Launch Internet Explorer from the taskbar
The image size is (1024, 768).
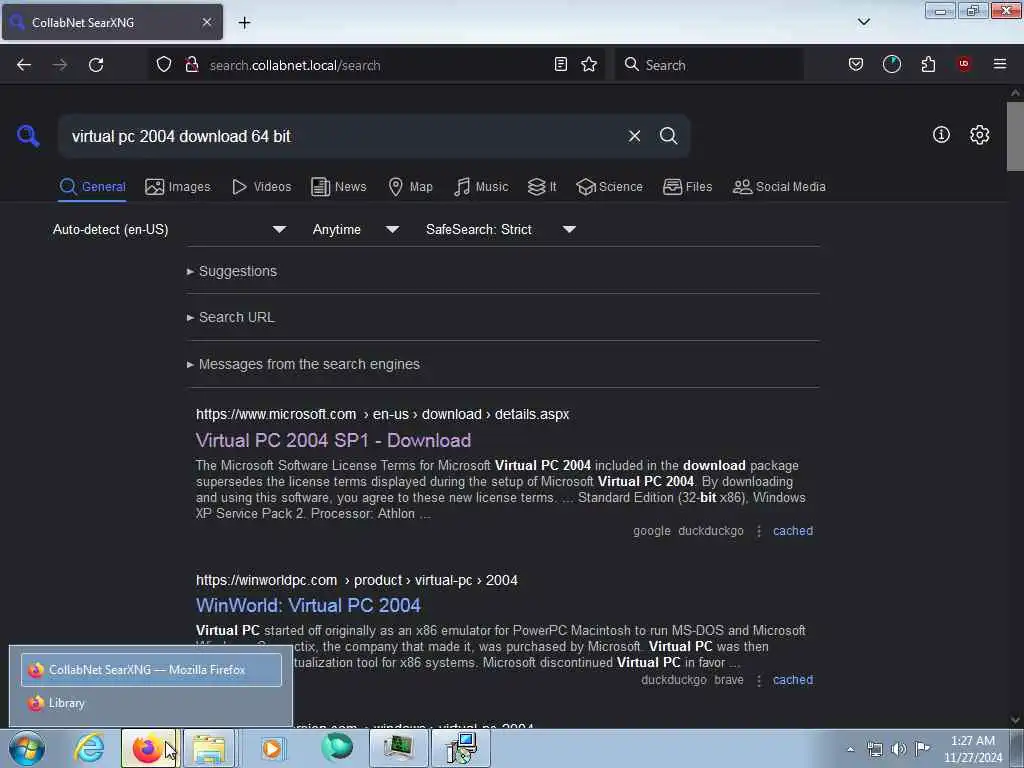click(x=89, y=748)
